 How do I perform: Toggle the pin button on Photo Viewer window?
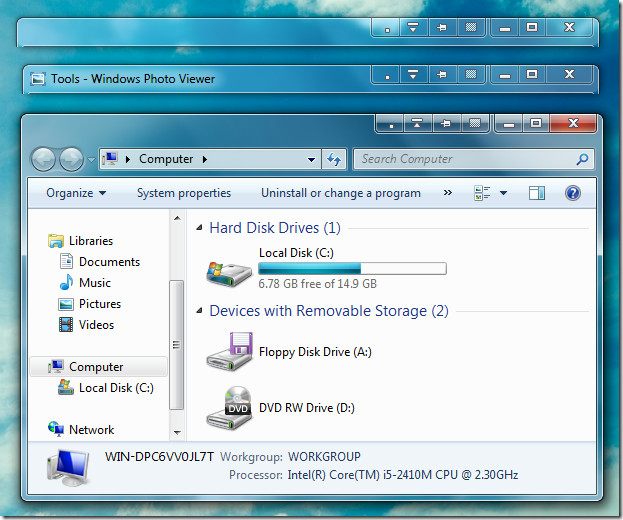(x=442, y=75)
